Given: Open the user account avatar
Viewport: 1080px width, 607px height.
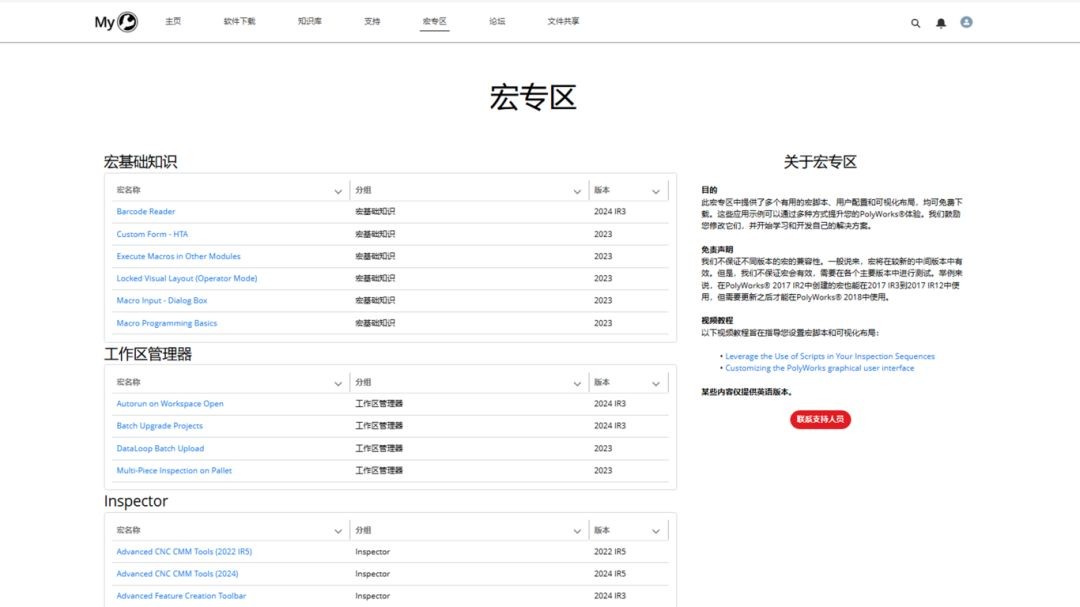Looking at the screenshot, I should click(966, 22).
